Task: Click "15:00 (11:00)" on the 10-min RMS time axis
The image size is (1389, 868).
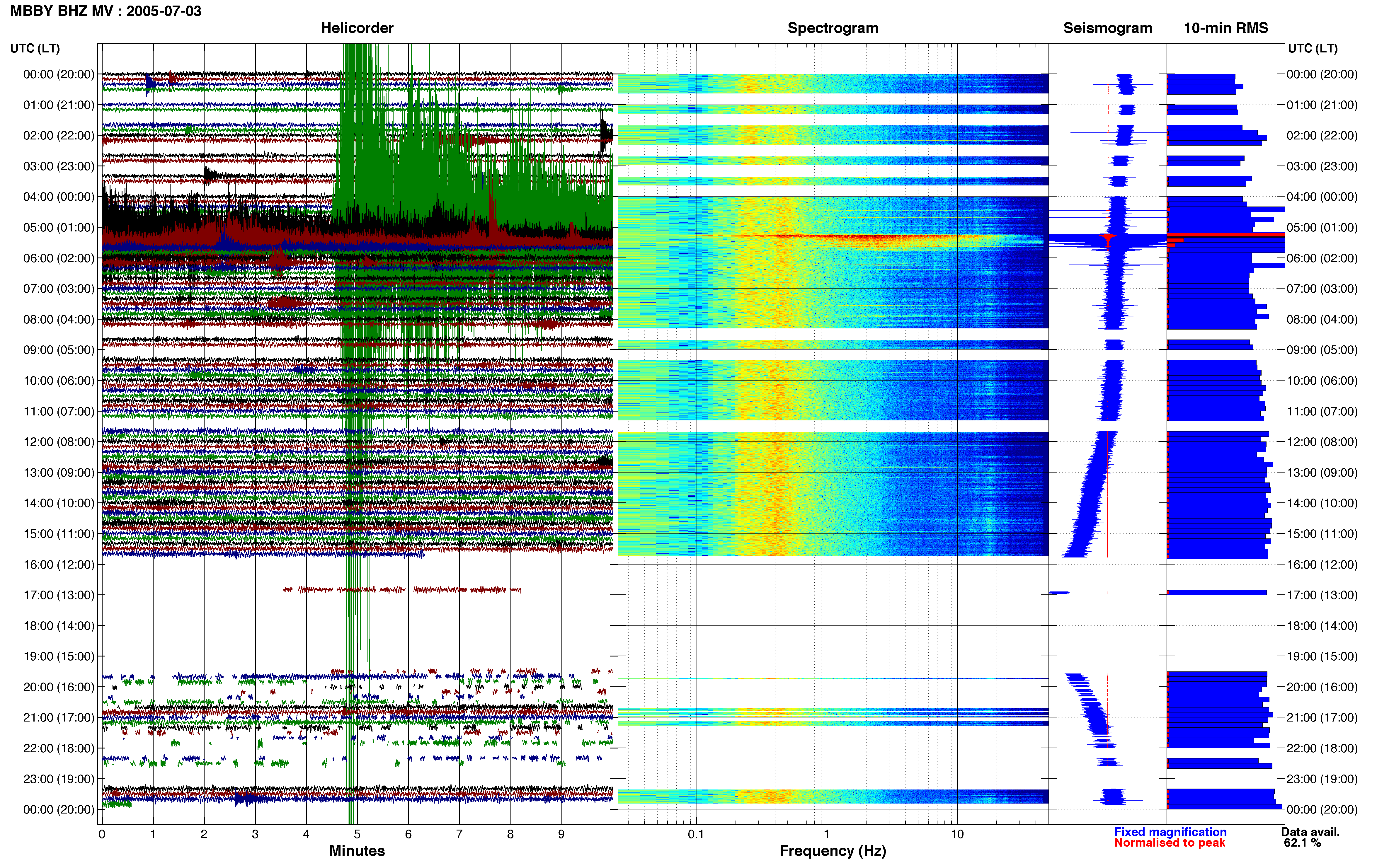Action: (x=1322, y=534)
